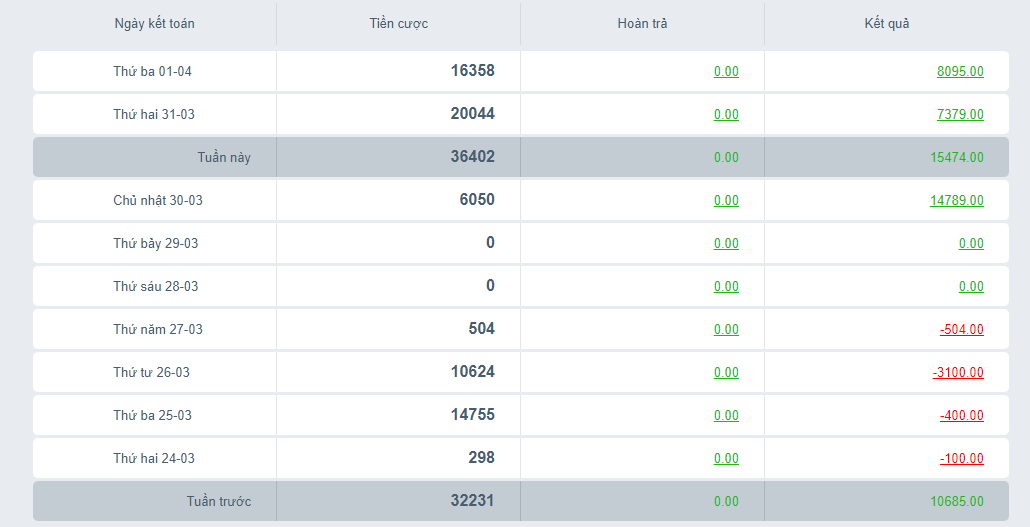Click the 7379.00 result link
Viewport: 1030px width, 527px height.
tap(959, 115)
